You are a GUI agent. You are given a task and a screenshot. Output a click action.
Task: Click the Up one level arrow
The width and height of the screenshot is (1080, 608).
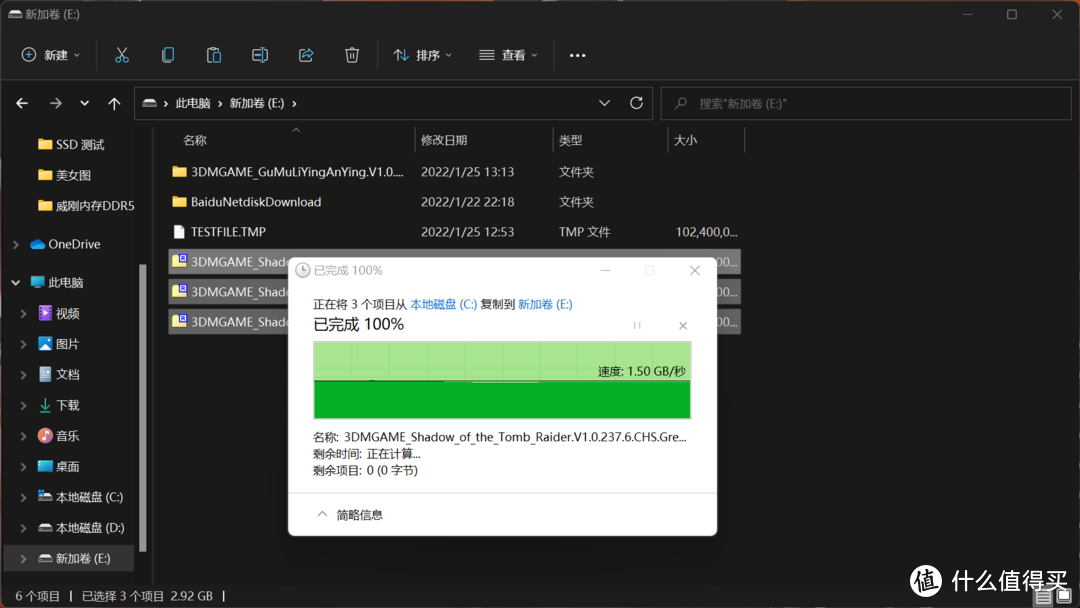tap(114, 102)
